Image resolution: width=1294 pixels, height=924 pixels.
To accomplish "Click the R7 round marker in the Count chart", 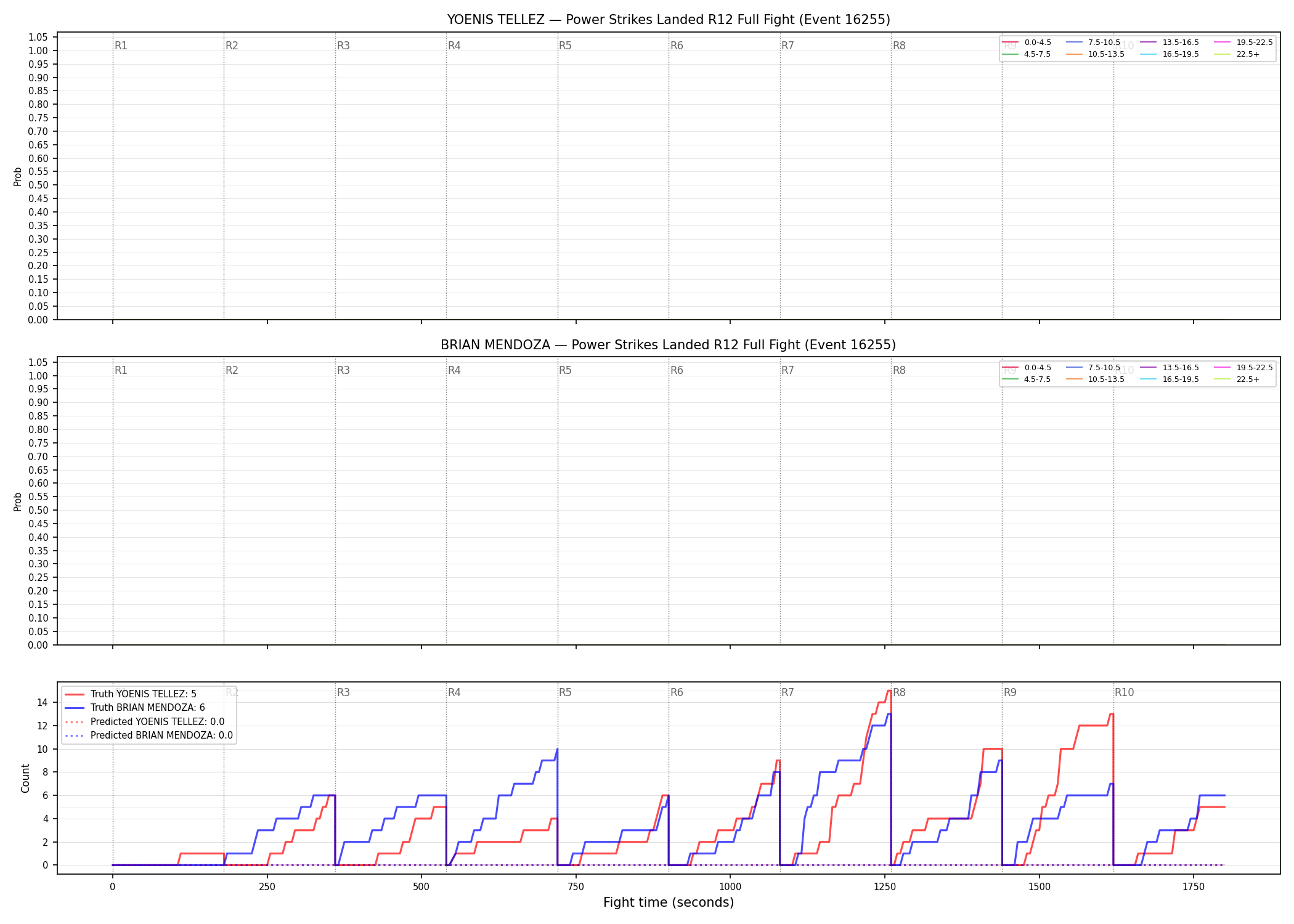I will pos(787,692).
